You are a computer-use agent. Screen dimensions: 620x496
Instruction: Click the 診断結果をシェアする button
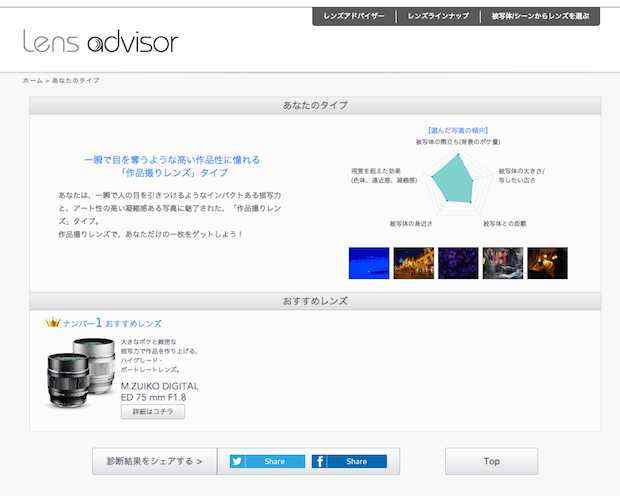click(x=154, y=462)
